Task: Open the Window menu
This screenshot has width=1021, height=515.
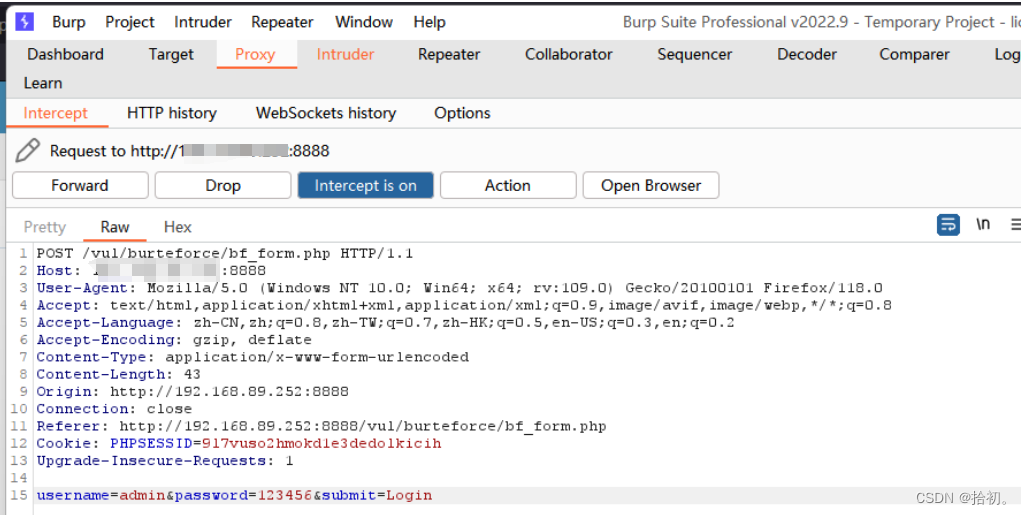Action: 363,22
